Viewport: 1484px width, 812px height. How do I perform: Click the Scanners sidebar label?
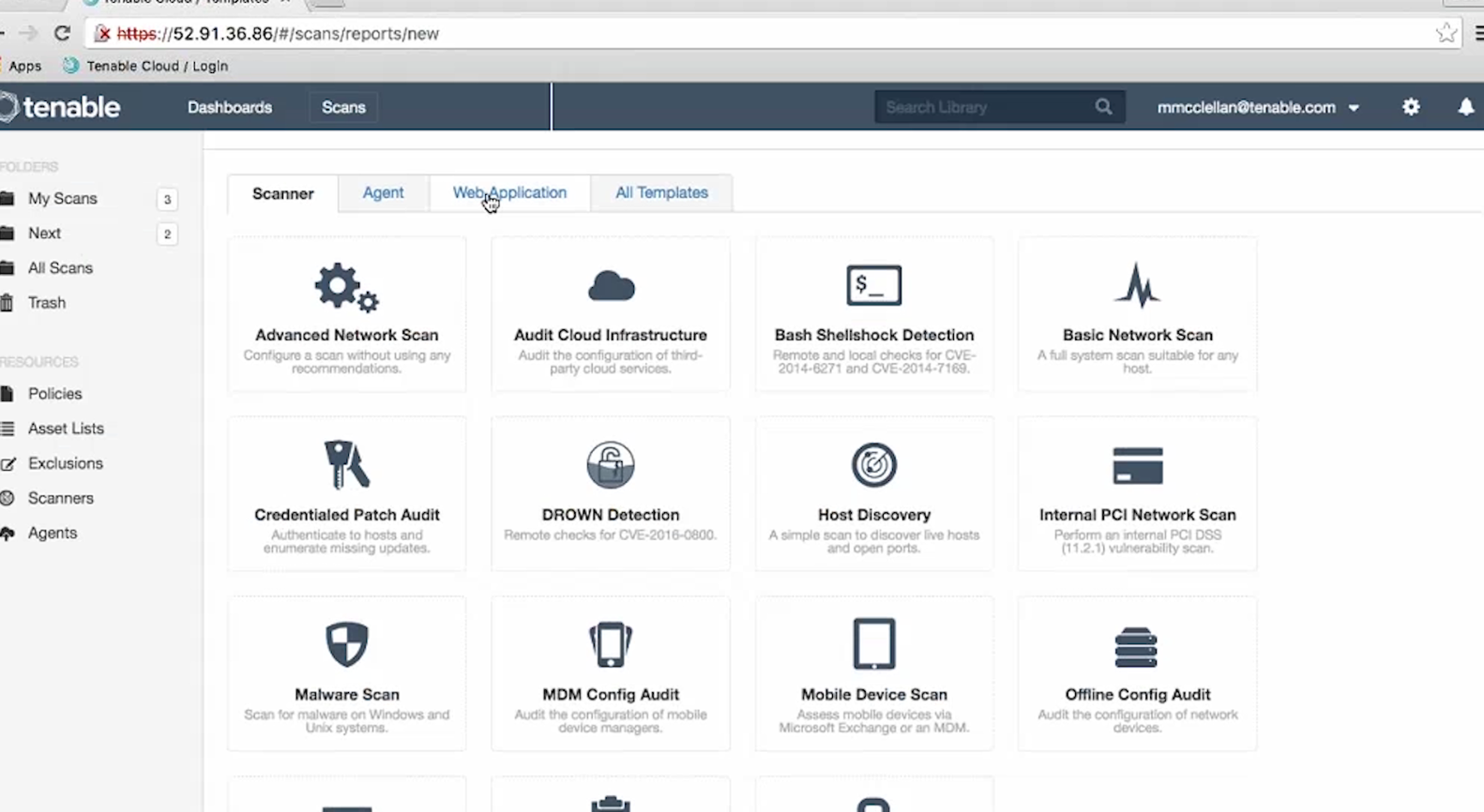(x=61, y=498)
